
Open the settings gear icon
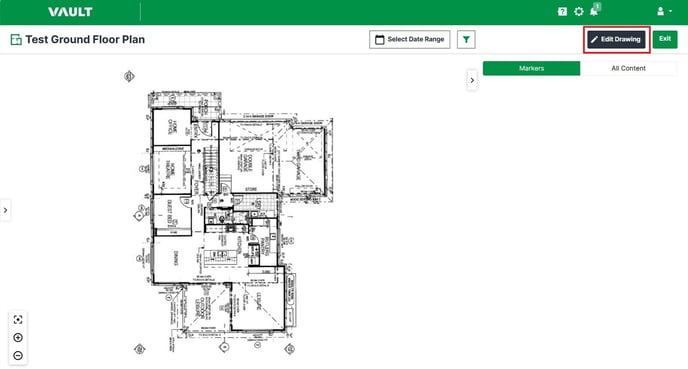(x=579, y=12)
